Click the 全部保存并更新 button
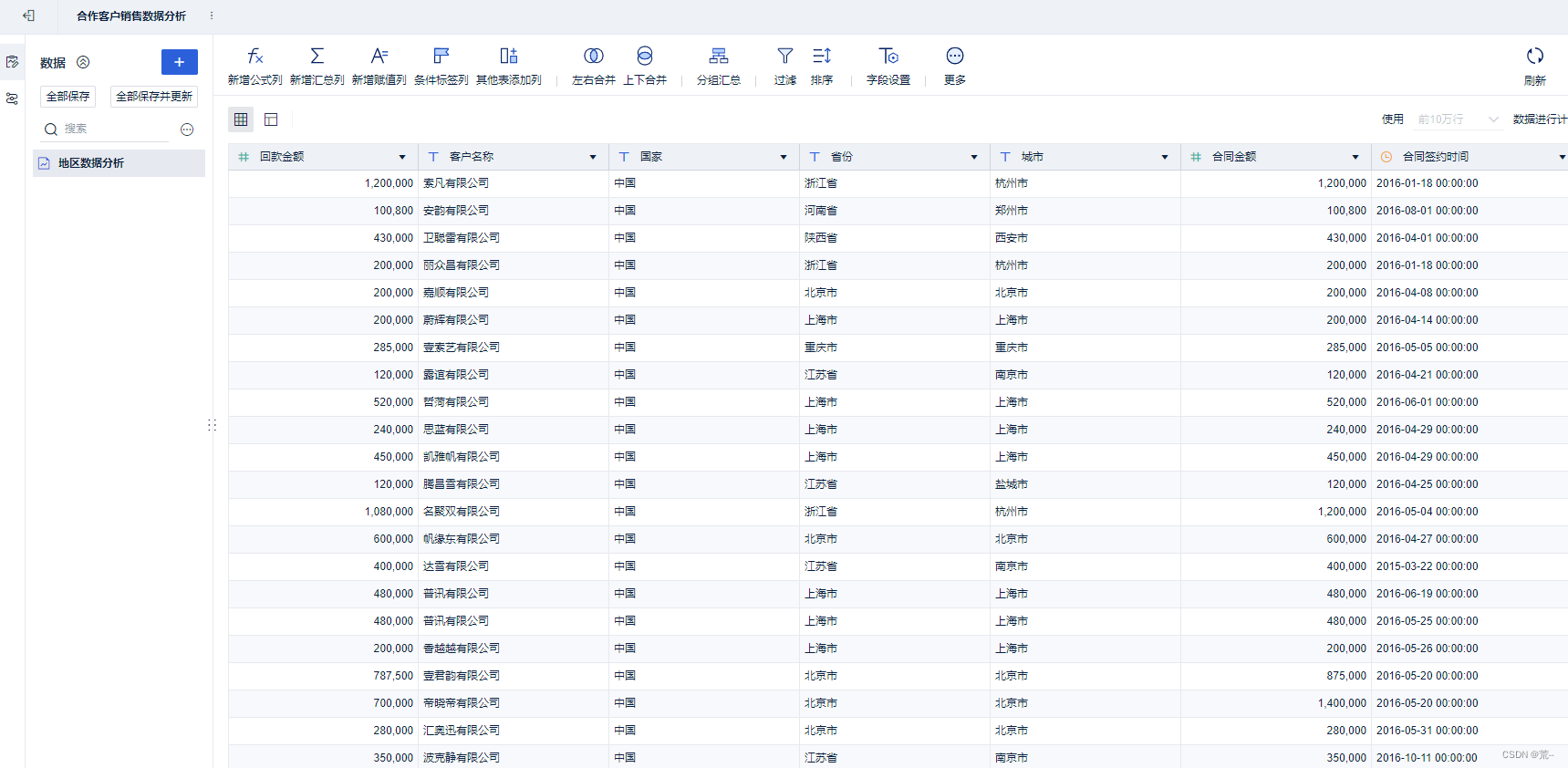Screen dimensions: 1568x768 point(154,97)
